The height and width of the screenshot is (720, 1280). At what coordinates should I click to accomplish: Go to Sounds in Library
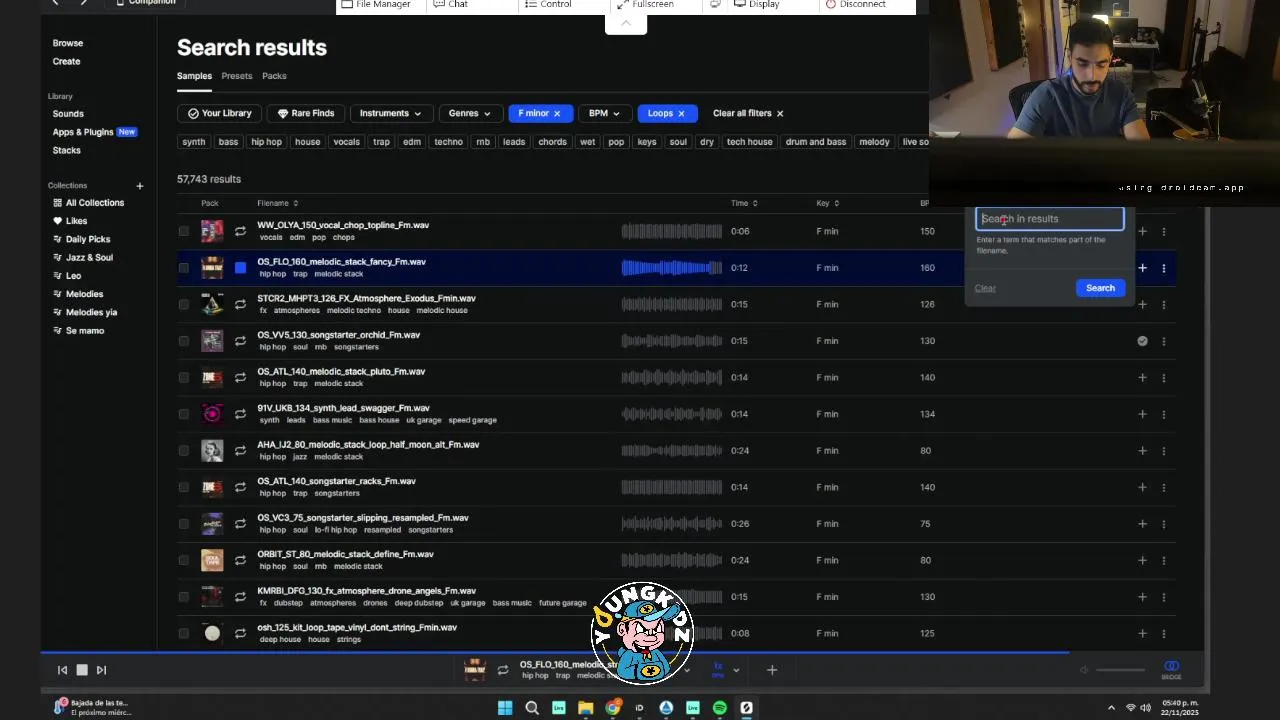click(x=68, y=114)
